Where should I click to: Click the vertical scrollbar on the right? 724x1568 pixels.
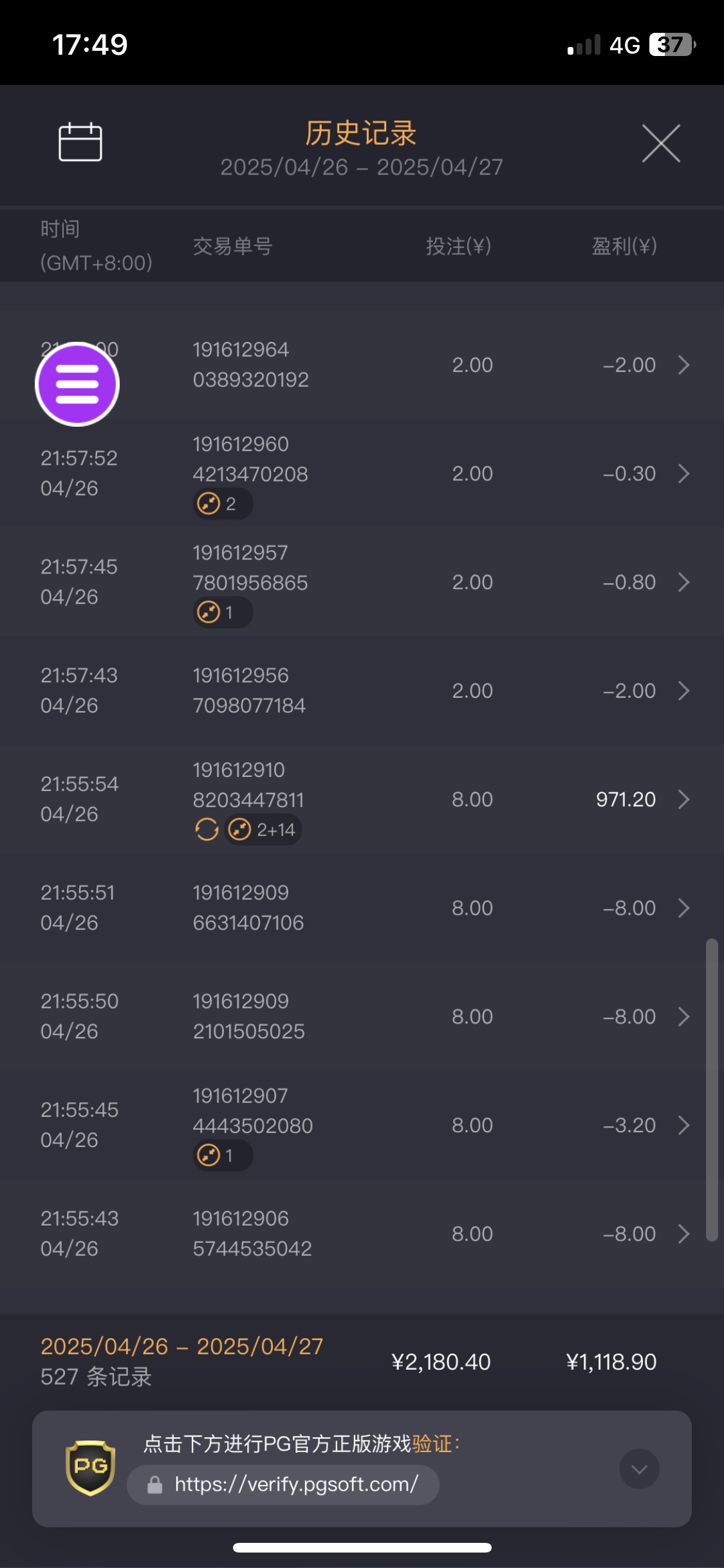(711, 1089)
